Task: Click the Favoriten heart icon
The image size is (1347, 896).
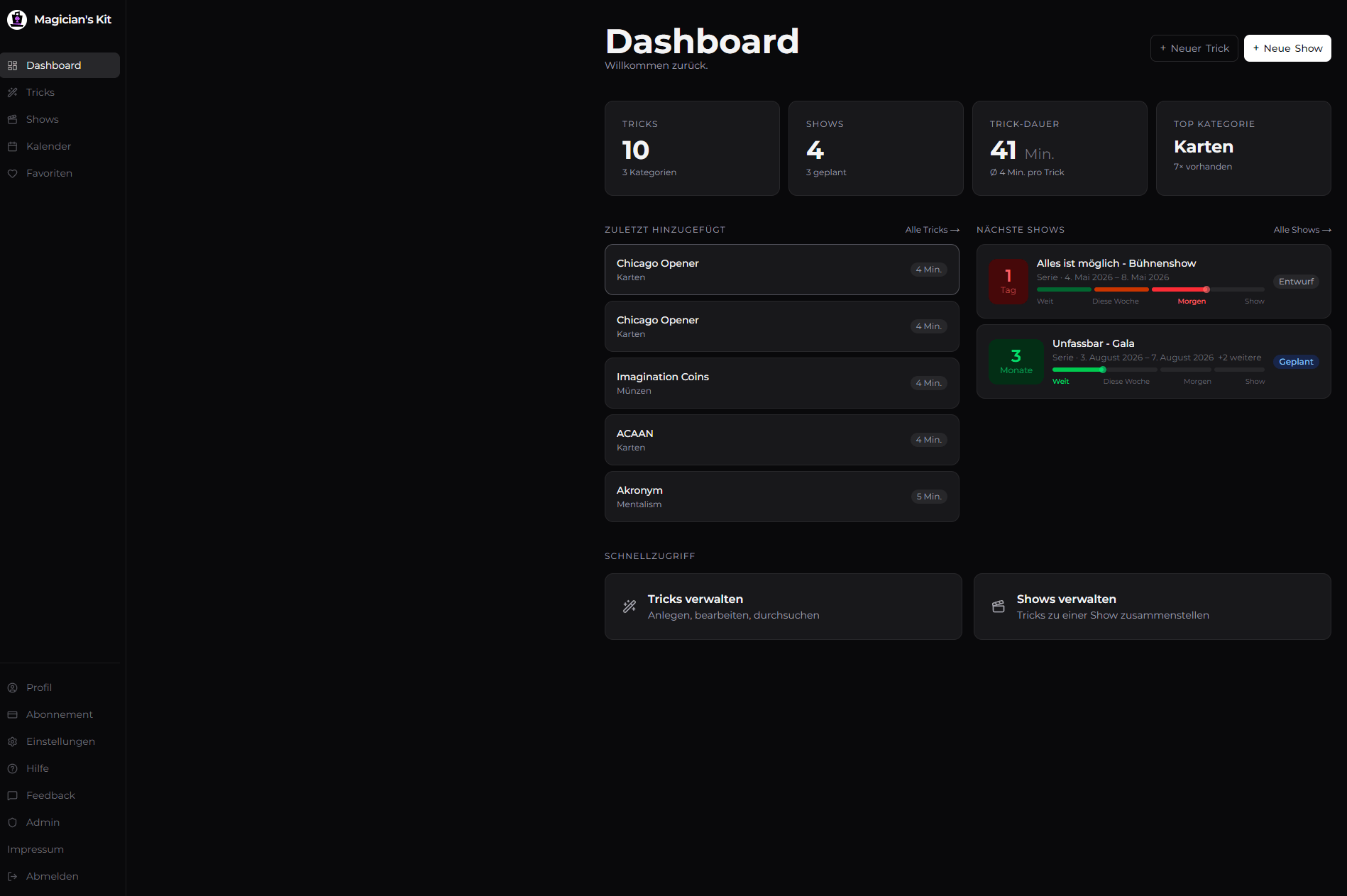Action: (12, 173)
